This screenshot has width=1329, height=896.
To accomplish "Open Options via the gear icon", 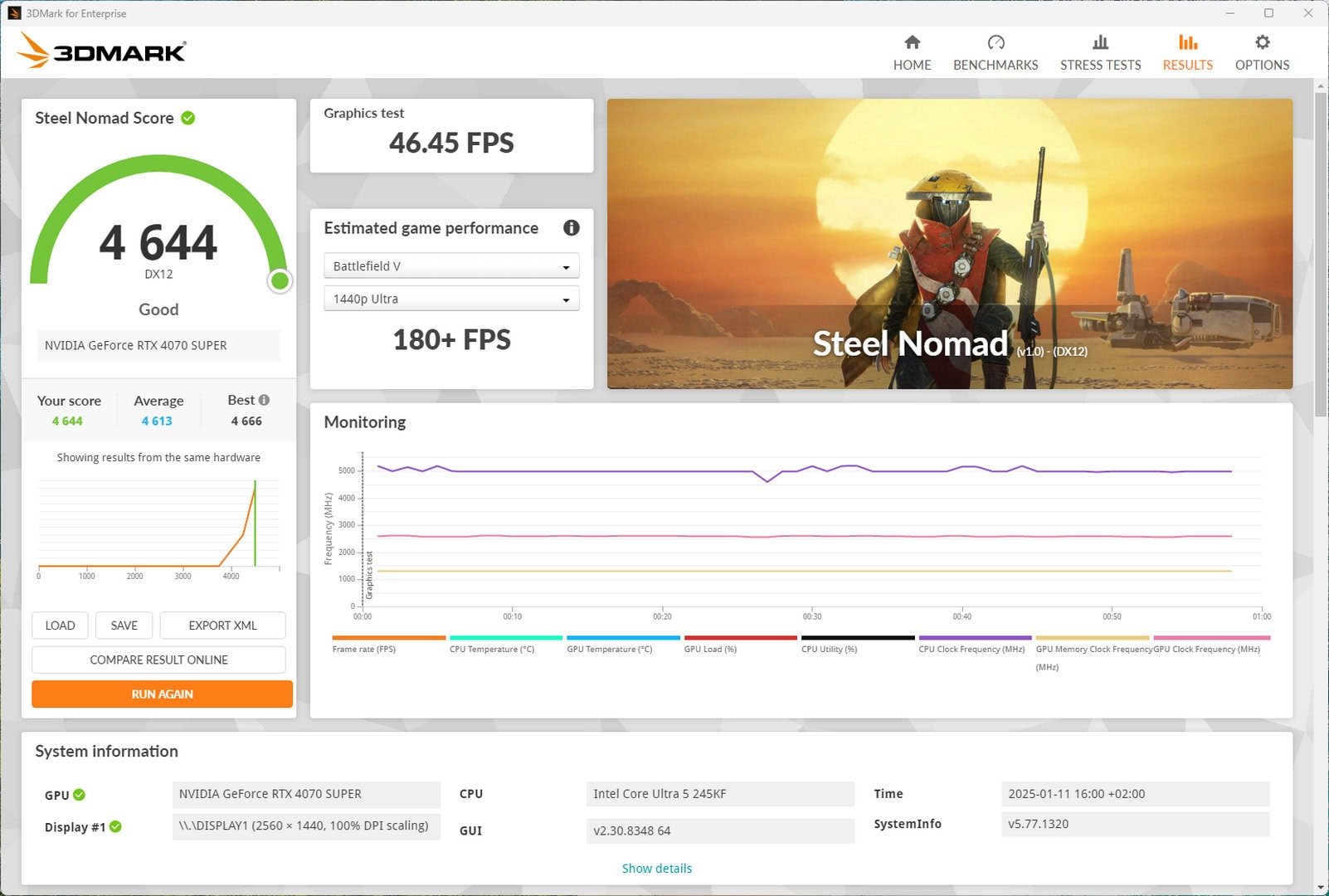I will tap(1262, 42).
